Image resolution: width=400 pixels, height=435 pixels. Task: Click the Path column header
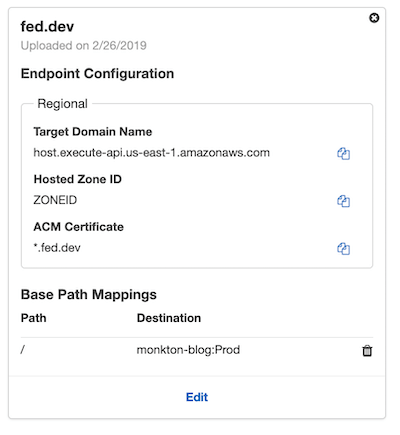(x=33, y=318)
